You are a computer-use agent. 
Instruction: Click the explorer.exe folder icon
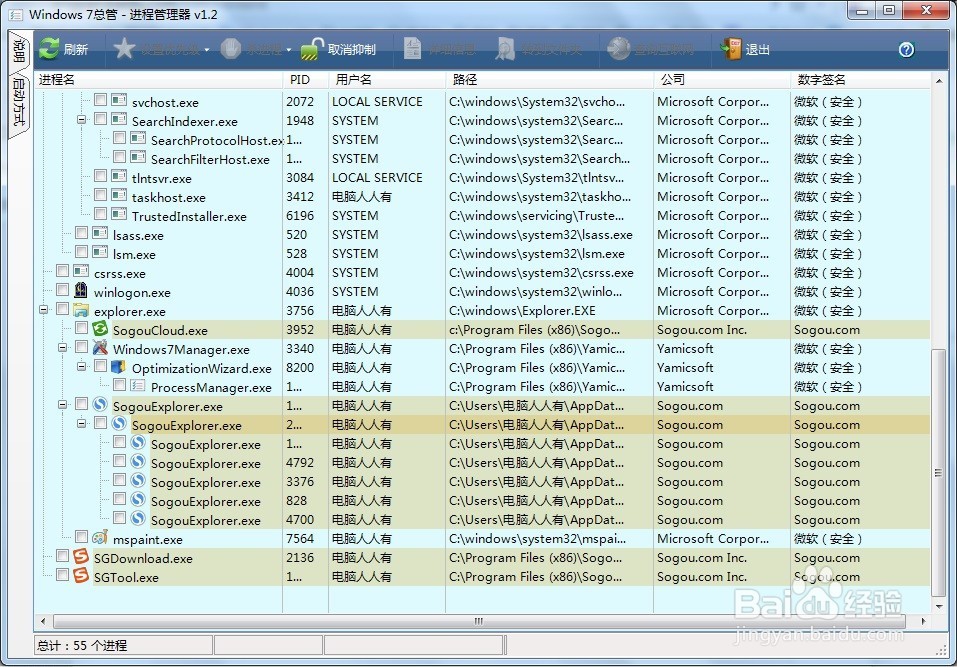81,310
